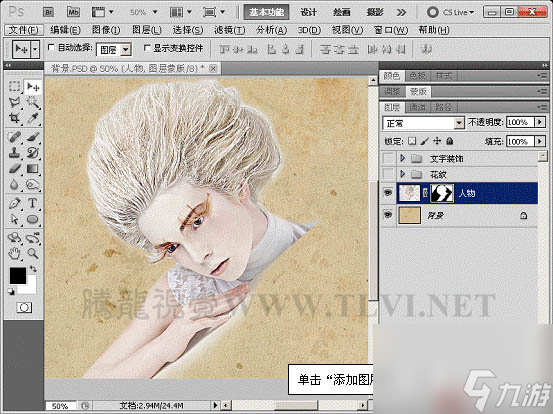Open the 图层(L) menu
Viewport: 553px width, 414px height.
147,30
